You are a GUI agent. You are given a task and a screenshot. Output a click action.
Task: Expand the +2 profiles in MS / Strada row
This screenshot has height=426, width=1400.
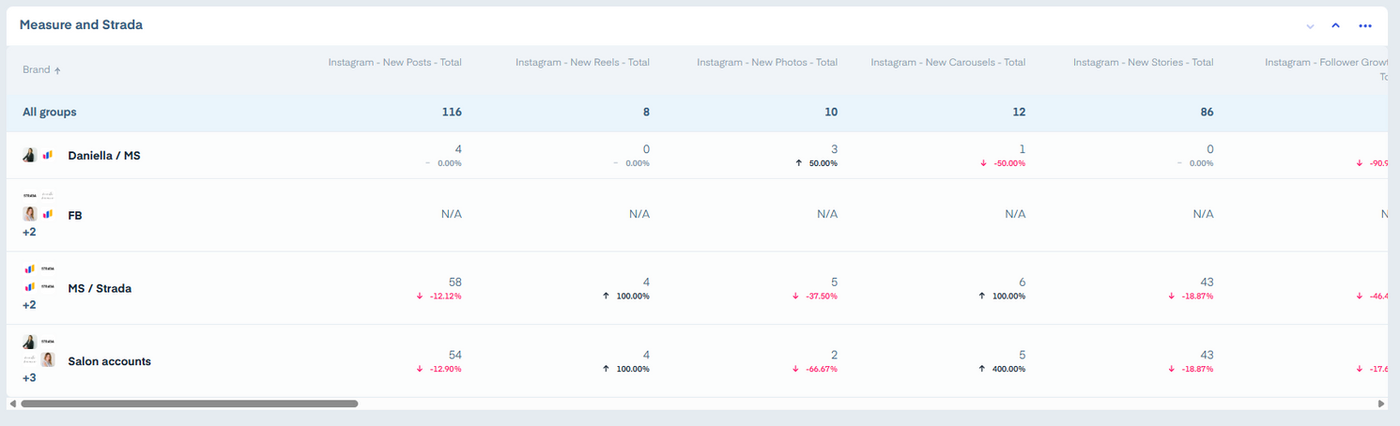click(29, 305)
